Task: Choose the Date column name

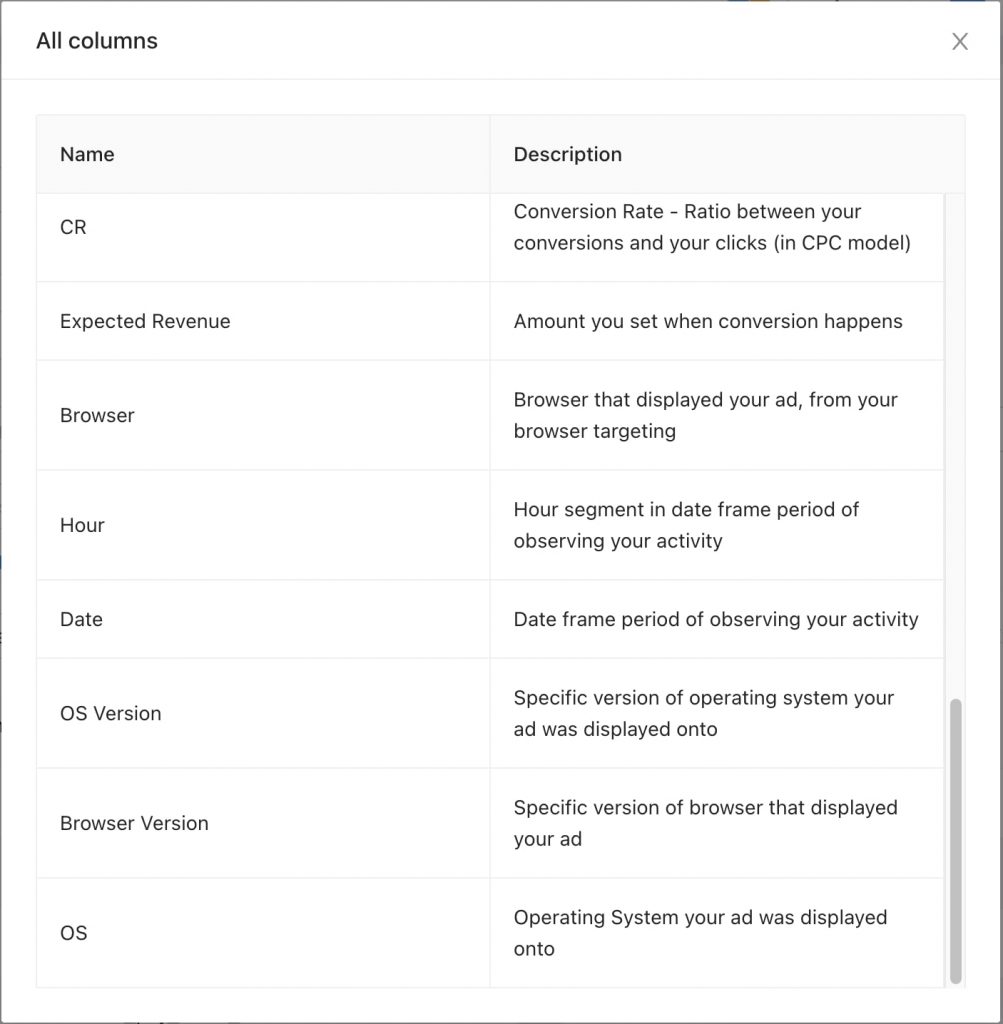Action: [81, 619]
